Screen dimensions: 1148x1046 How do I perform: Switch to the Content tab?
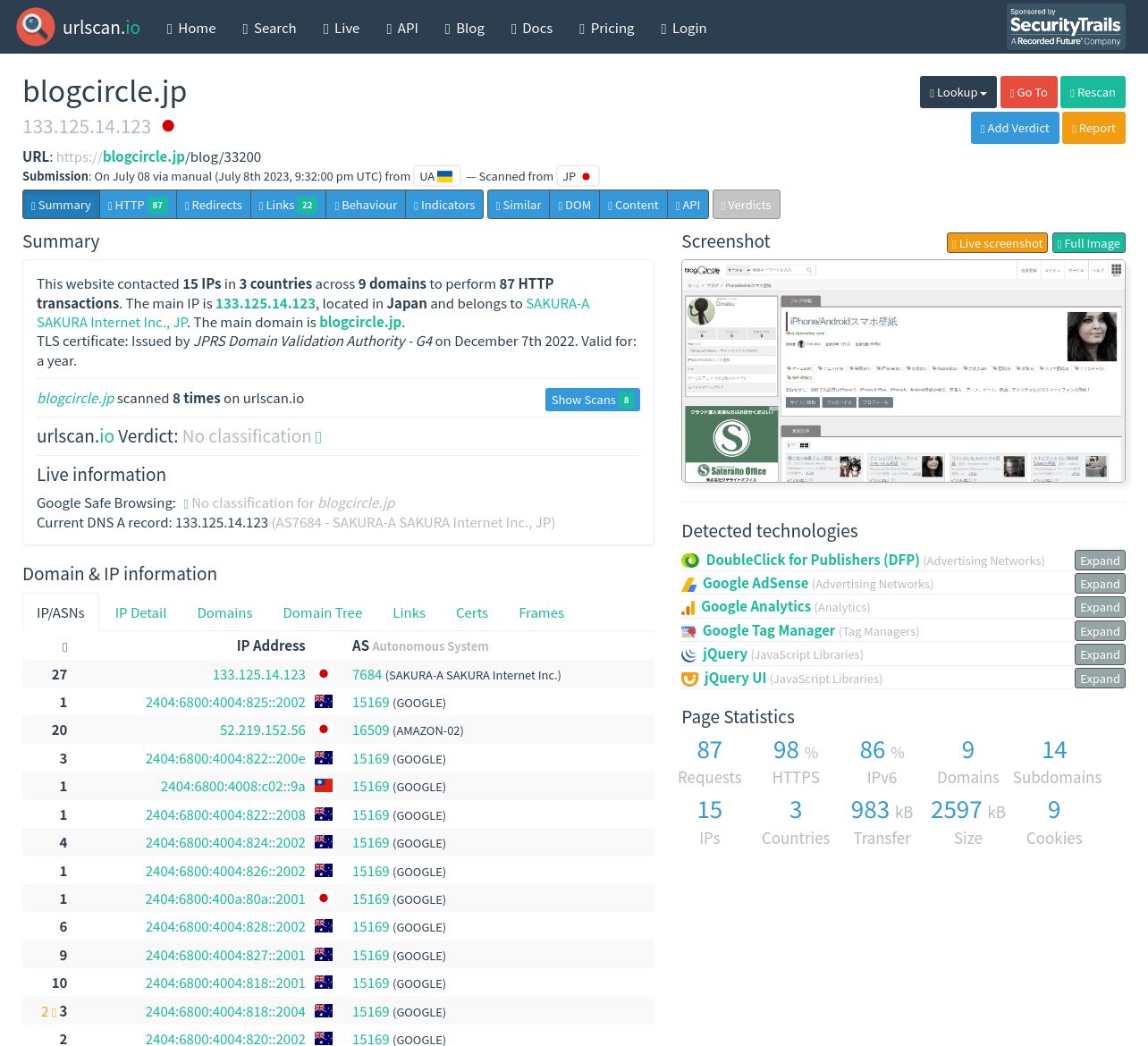633,205
